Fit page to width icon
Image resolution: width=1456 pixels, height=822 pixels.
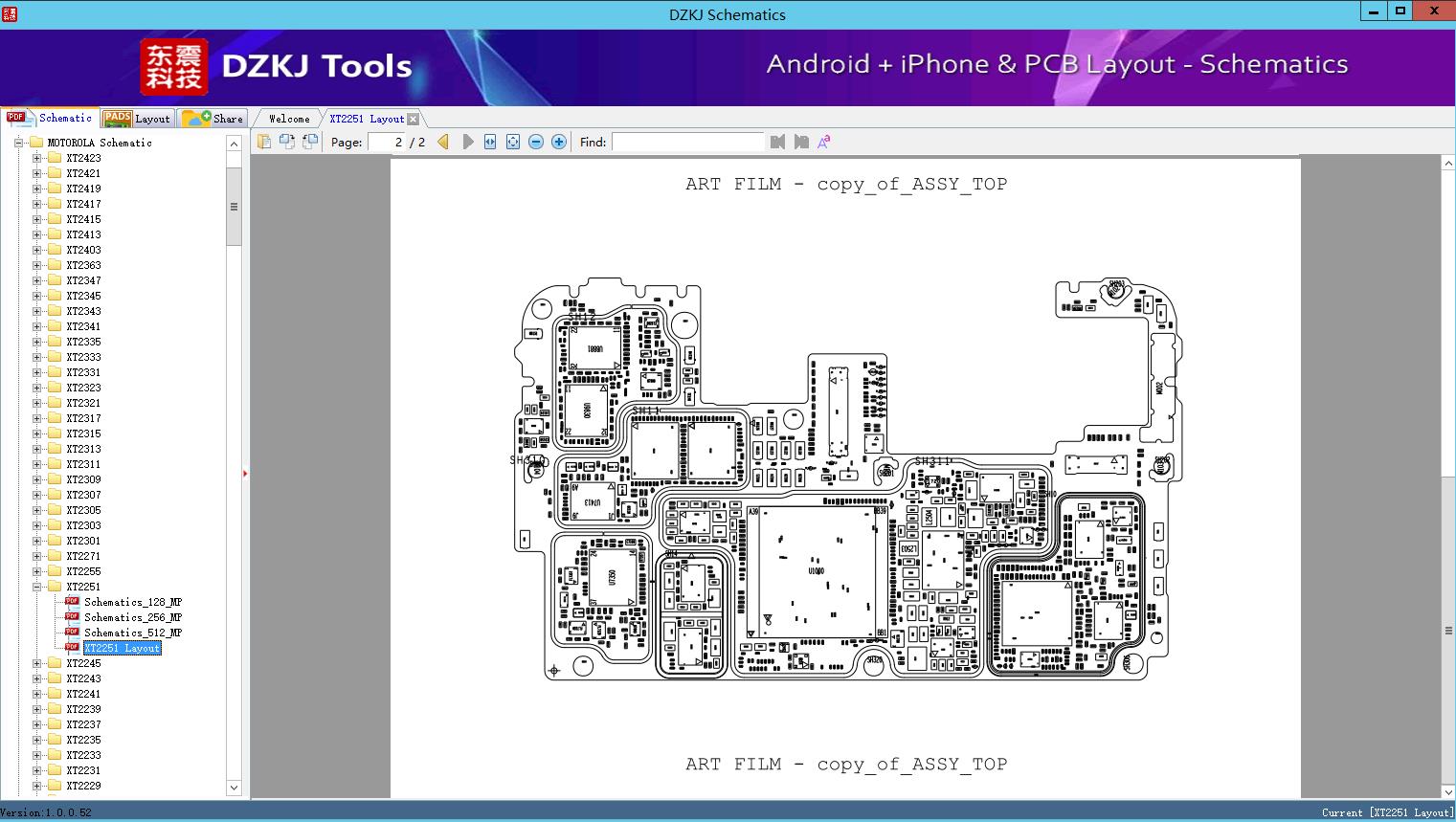490,142
